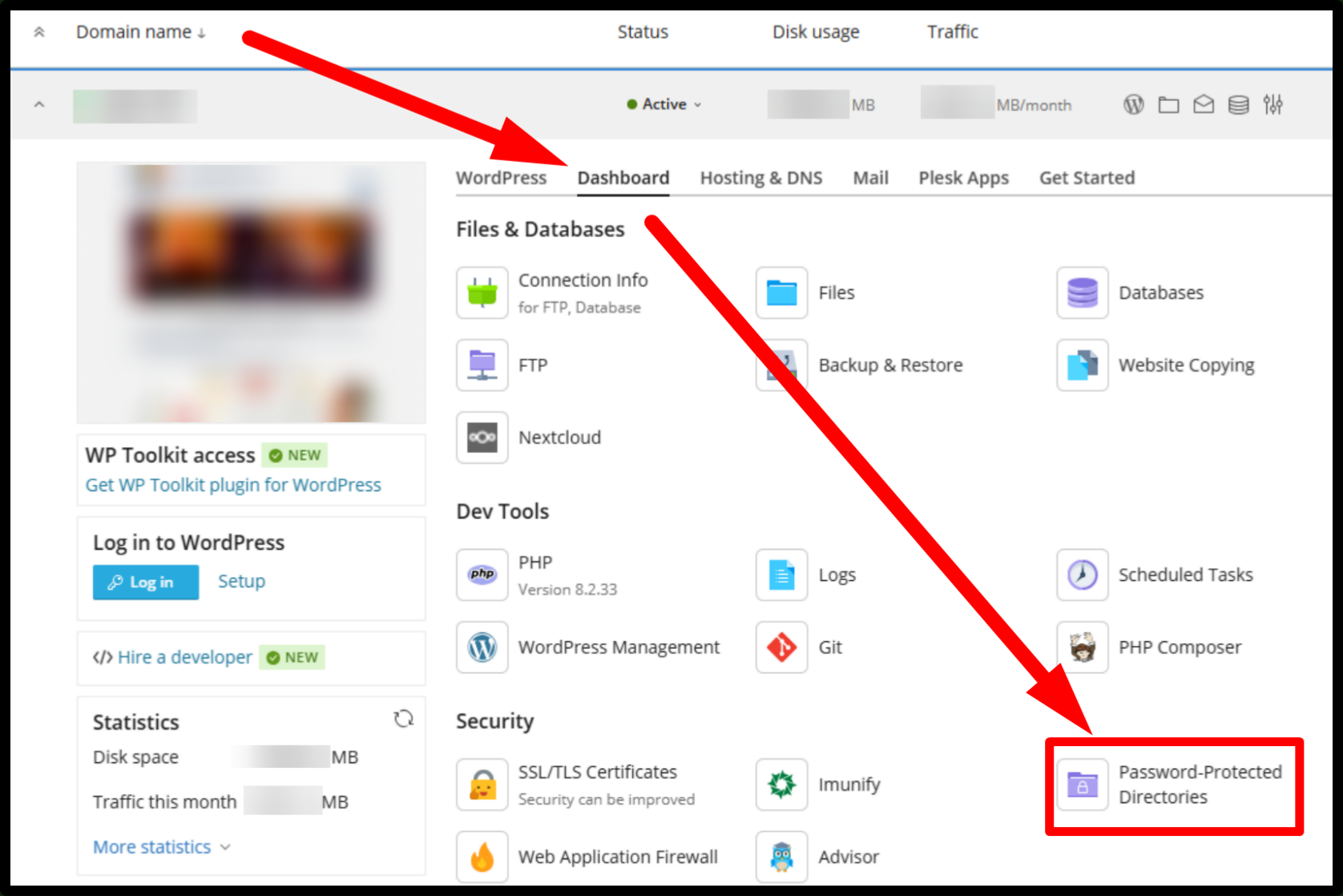The image size is (1343, 896).
Task: Open the PHP Composer icon
Action: click(1082, 647)
